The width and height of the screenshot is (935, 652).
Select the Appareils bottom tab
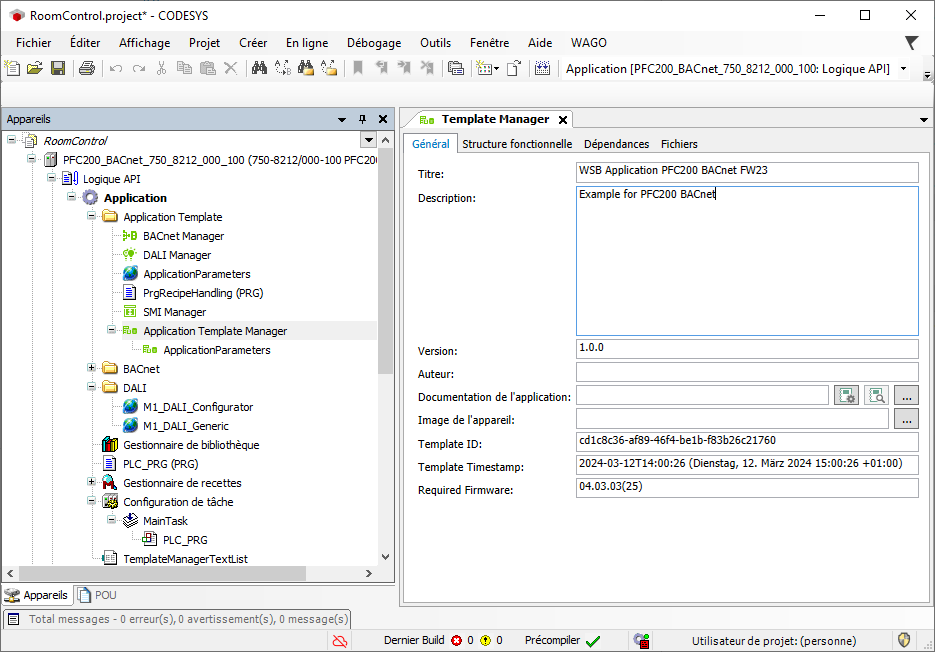(x=36, y=595)
